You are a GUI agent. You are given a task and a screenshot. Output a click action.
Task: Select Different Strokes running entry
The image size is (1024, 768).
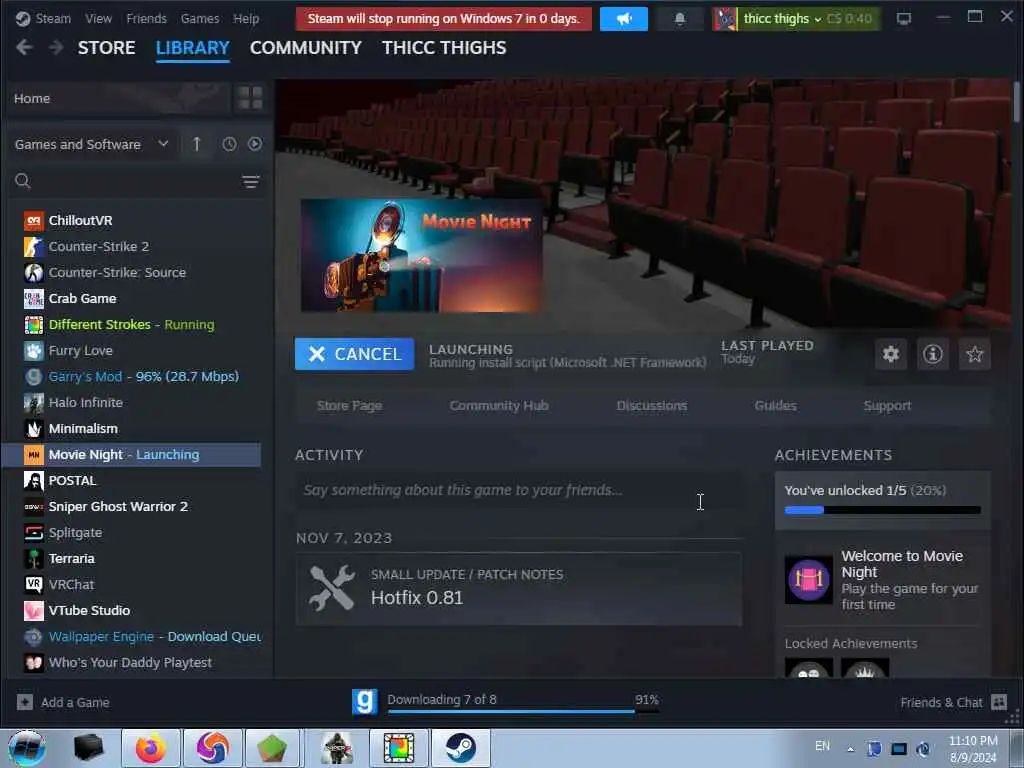(x=131, y=325)
